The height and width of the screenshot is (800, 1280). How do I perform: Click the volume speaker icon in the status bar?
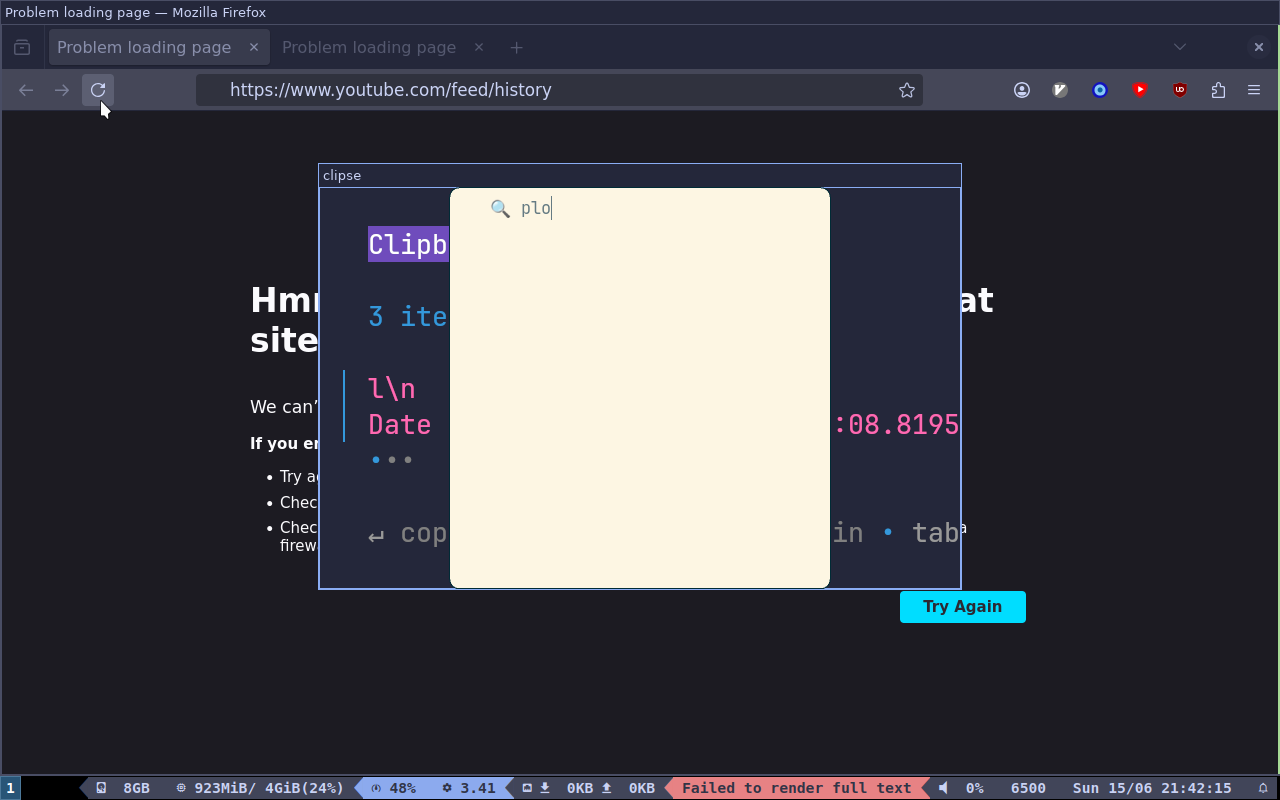tap(943, 788)
